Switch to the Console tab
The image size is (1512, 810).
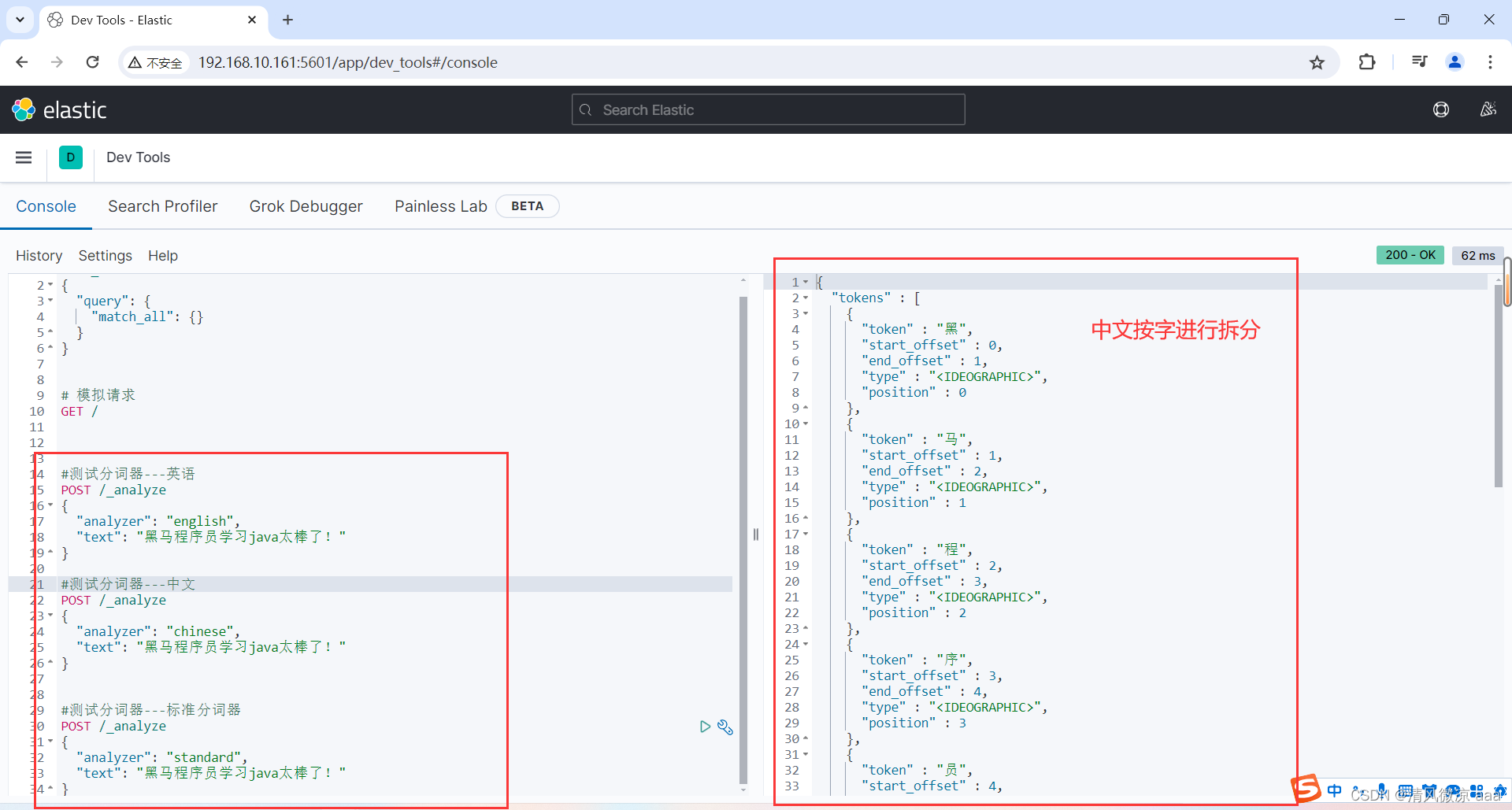pyautogui.click(x=46, y=206)
